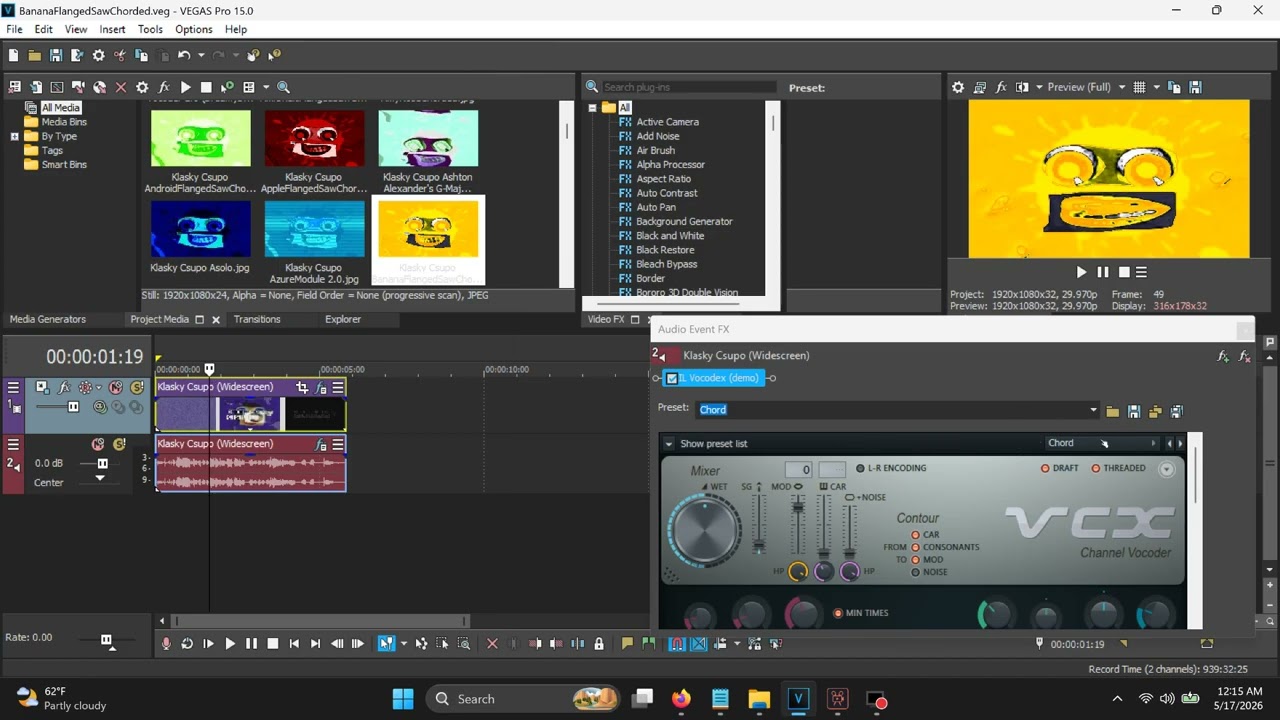Viewport: 1280px width, 720px height.
Task: Enable the DRAFT option in Vocodex
Action: click(1059, 468)
